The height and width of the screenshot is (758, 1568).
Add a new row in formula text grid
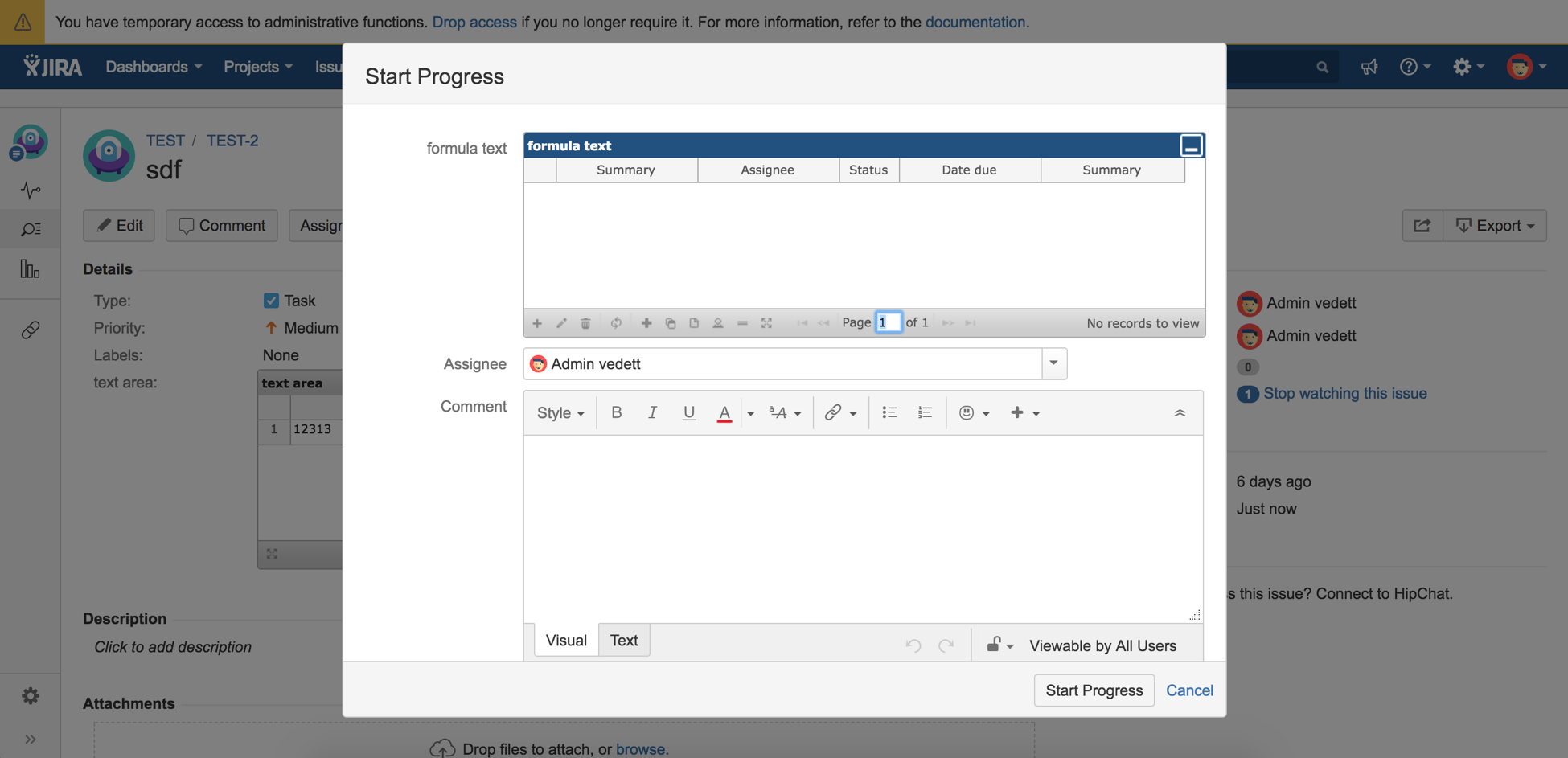tap(537, 323)
